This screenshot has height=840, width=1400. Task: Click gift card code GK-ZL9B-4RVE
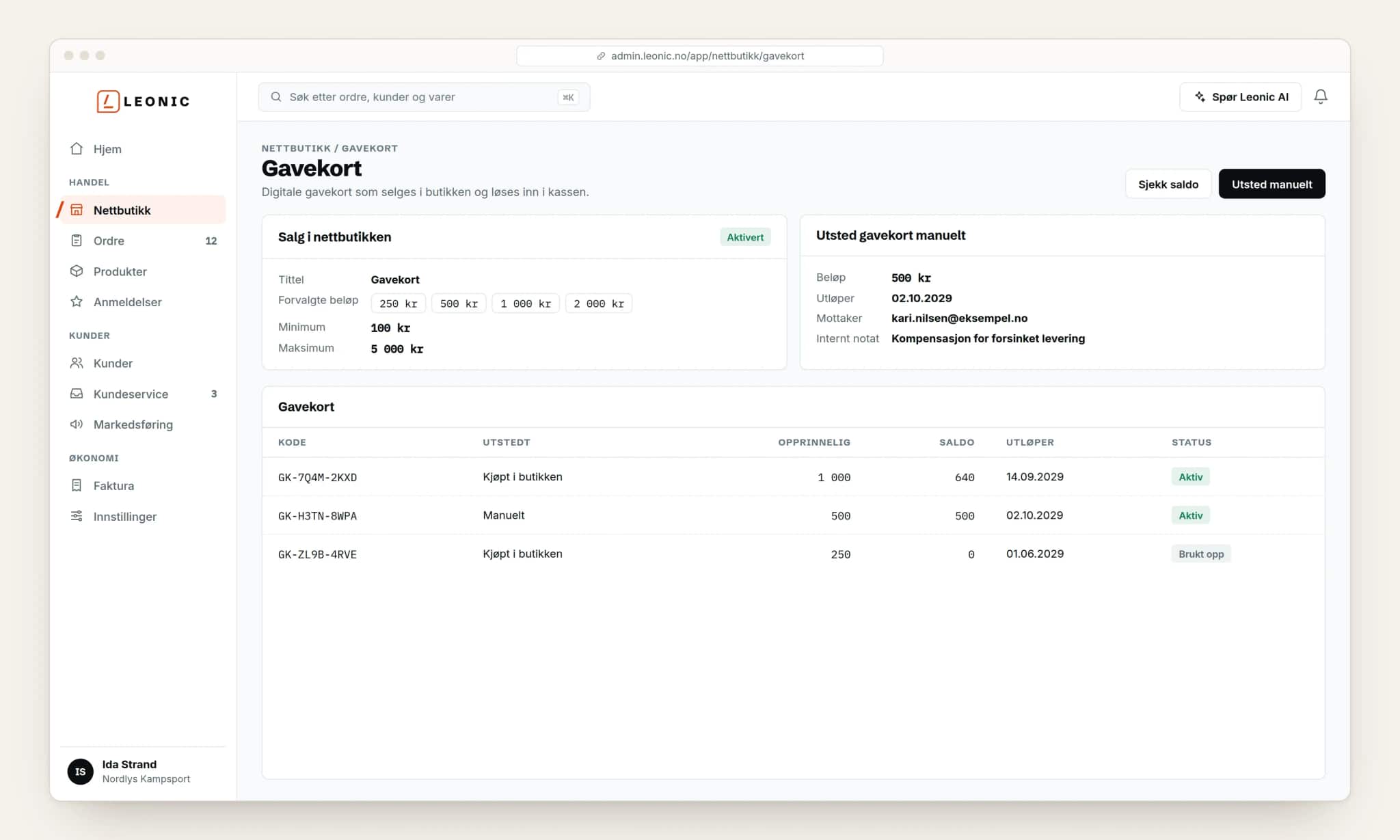pos(317,554)
